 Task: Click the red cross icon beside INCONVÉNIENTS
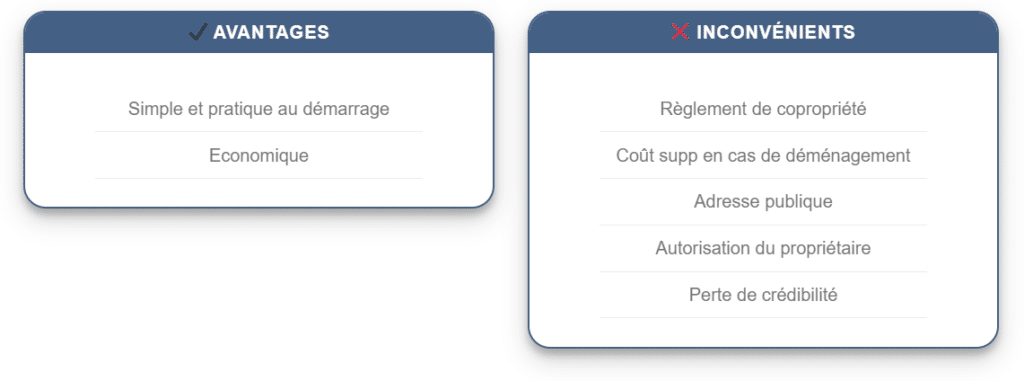(680, 32)
